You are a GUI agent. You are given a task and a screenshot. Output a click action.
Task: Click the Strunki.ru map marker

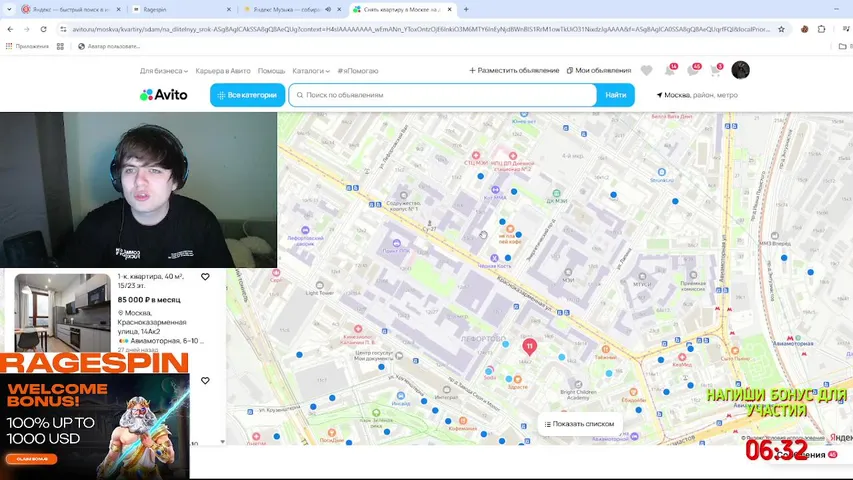tap(662, 172)
